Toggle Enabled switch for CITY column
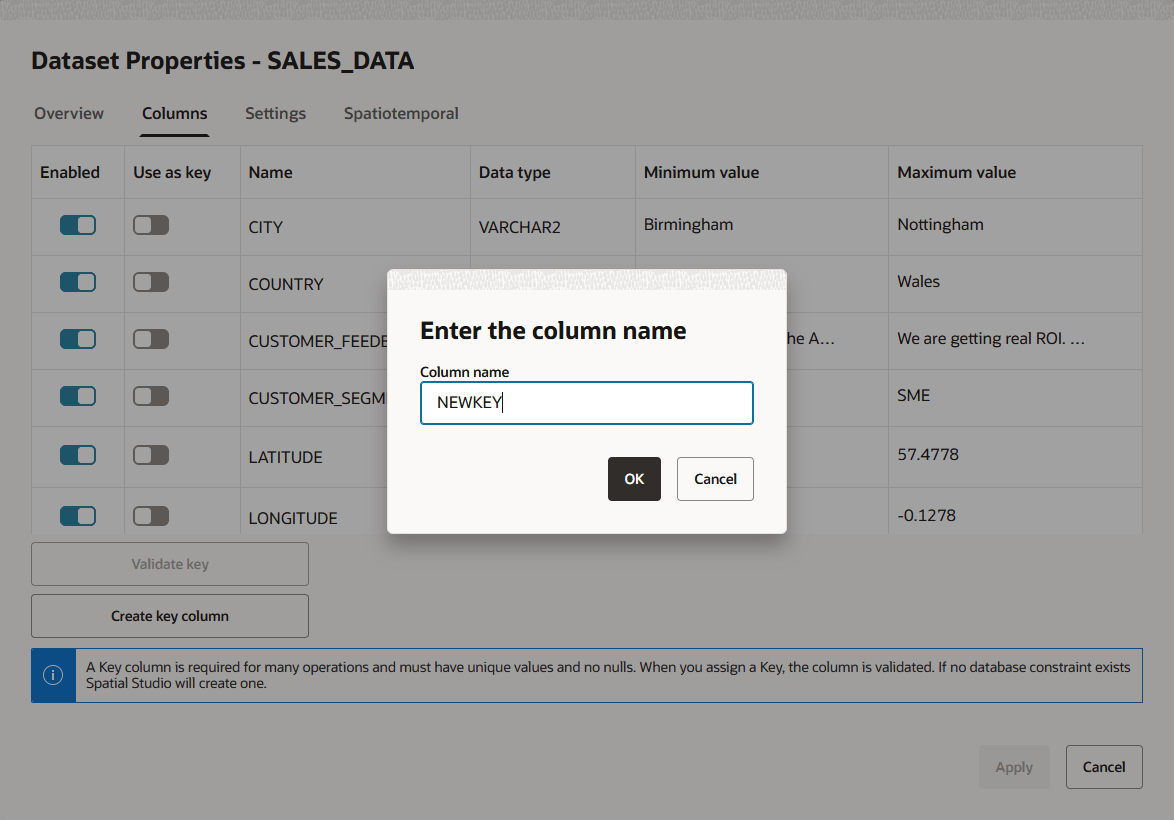1174x820 pixels. 78,225
